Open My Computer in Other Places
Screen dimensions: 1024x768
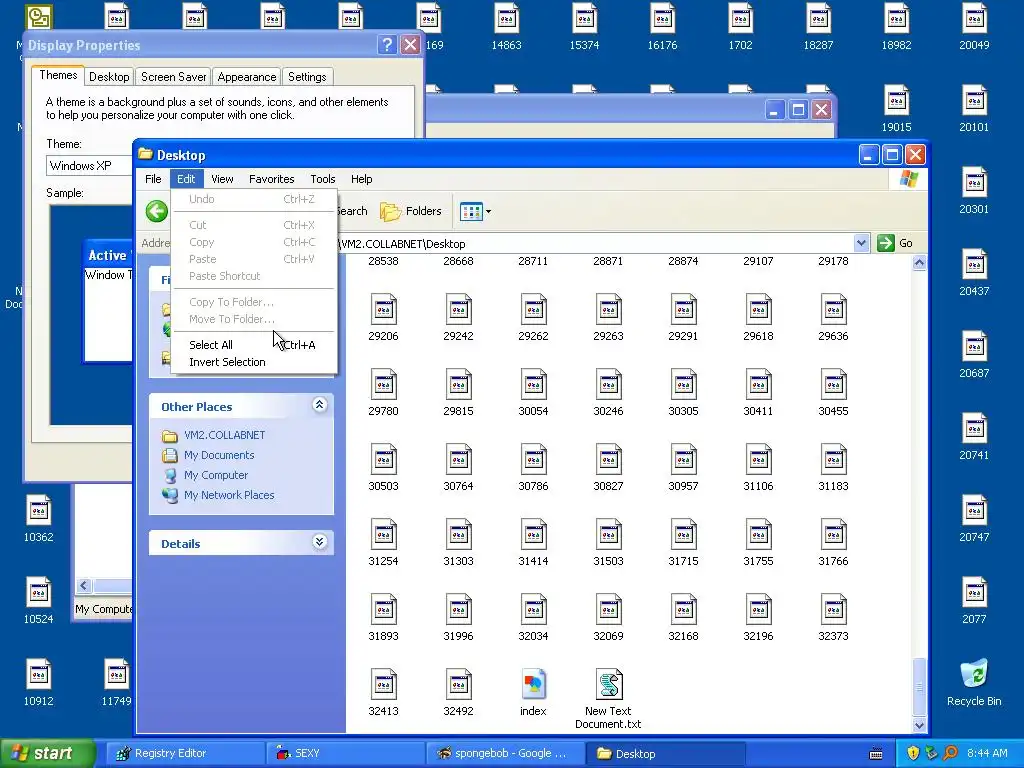[216, 475]
